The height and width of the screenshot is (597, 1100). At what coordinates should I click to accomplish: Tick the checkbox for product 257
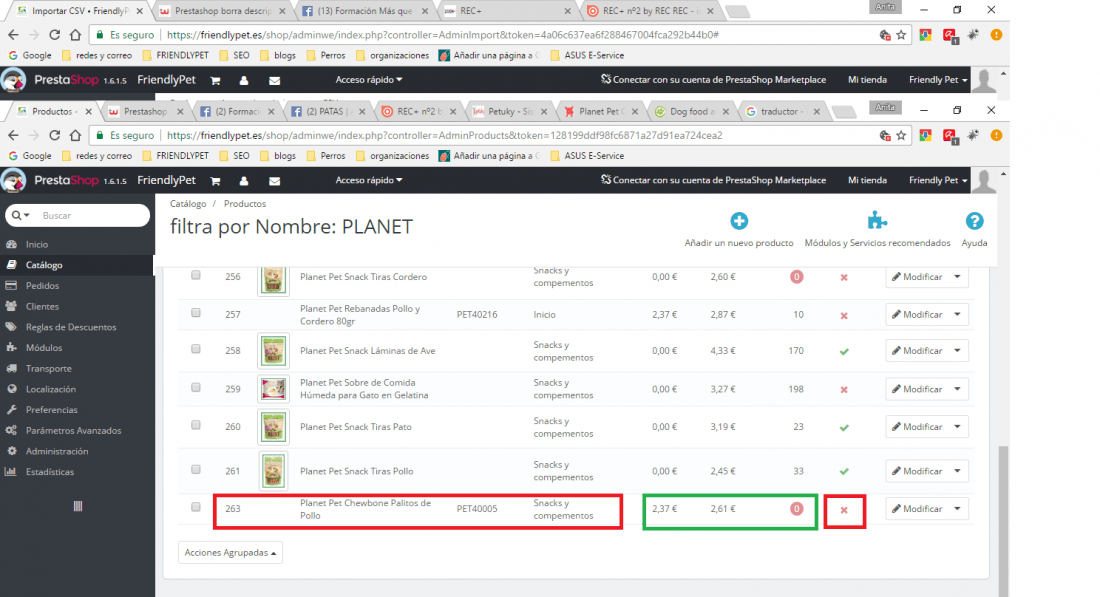(196, 313)
